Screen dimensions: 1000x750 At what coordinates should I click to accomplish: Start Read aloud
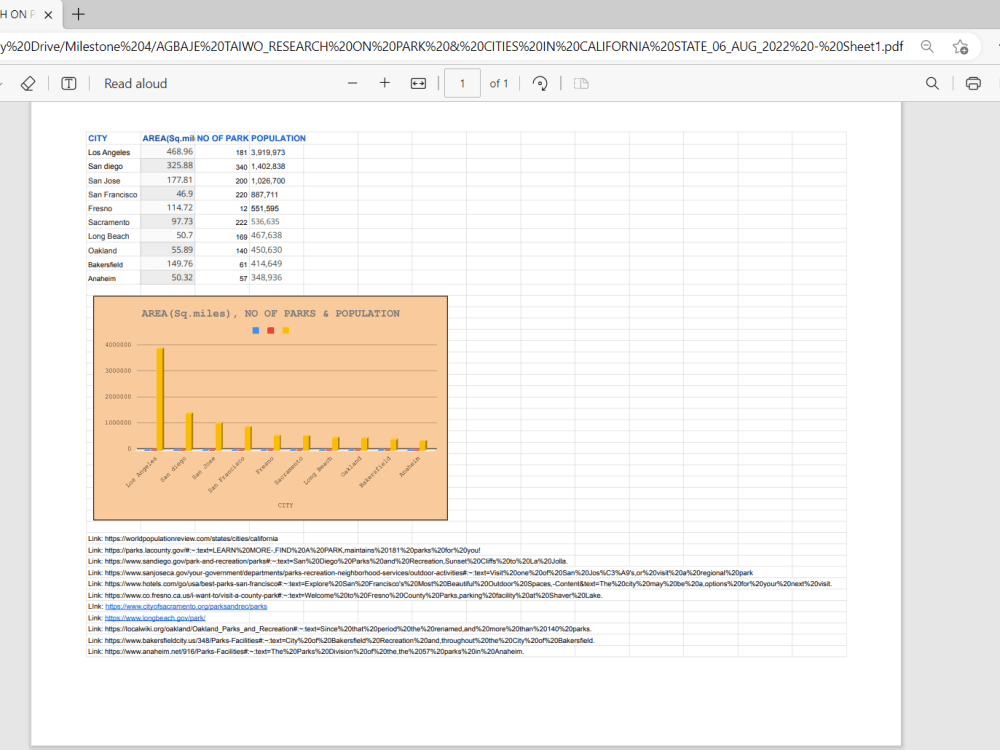[x=135, y=84]
